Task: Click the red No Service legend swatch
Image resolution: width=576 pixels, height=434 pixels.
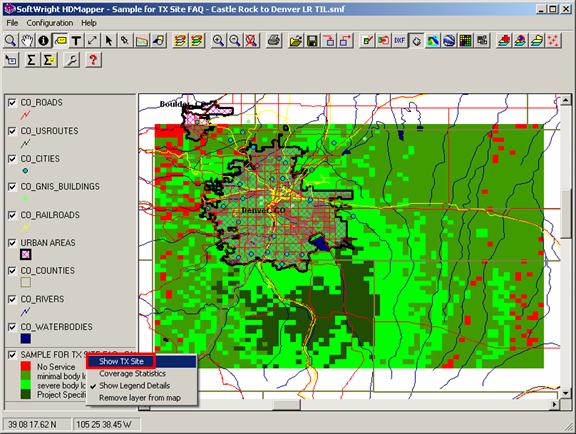Action: pyautogui.click(x=26, y=366)
